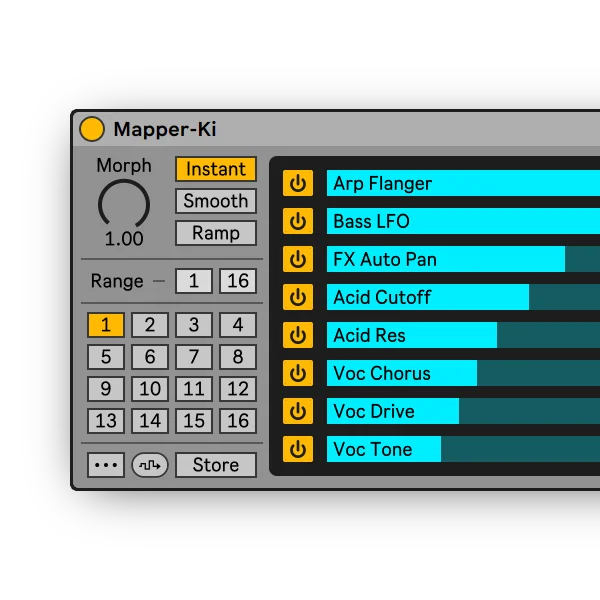Select preset slot 11
This screenshot has width=600, height=600.
pyautogui.click(x=194, y=389)
